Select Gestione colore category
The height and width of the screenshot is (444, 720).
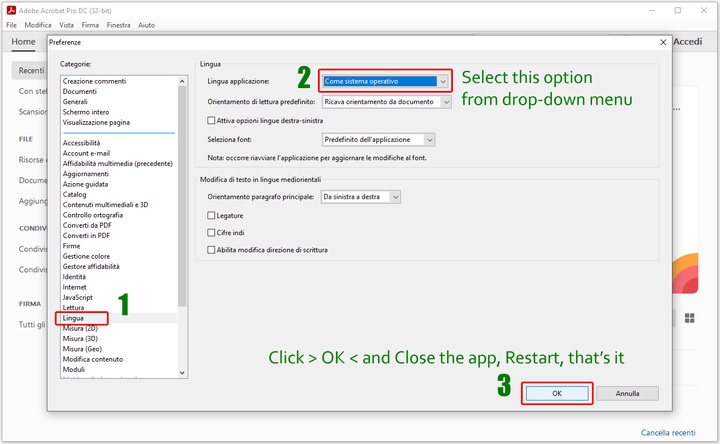point(86,256)
